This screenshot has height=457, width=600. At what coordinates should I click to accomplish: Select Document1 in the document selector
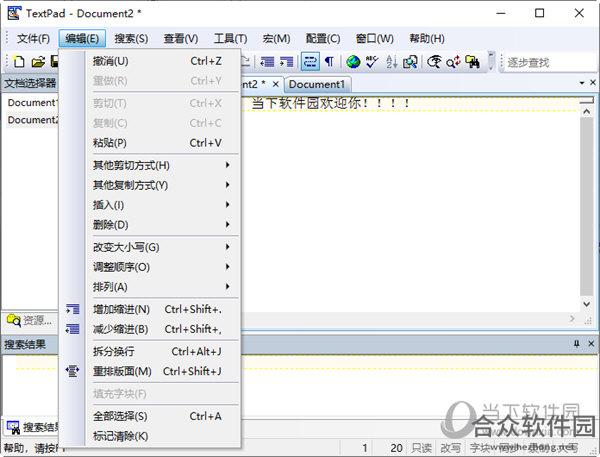pyautogui.click(x=33, y=103)
